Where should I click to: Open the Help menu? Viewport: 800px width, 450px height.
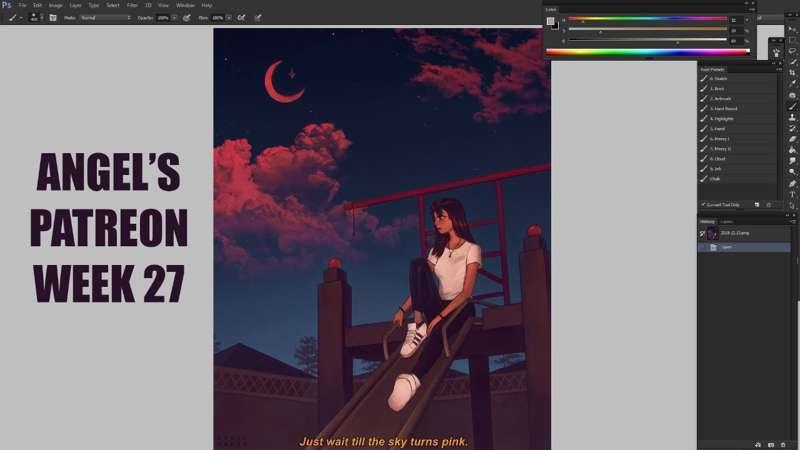[207, 5]
